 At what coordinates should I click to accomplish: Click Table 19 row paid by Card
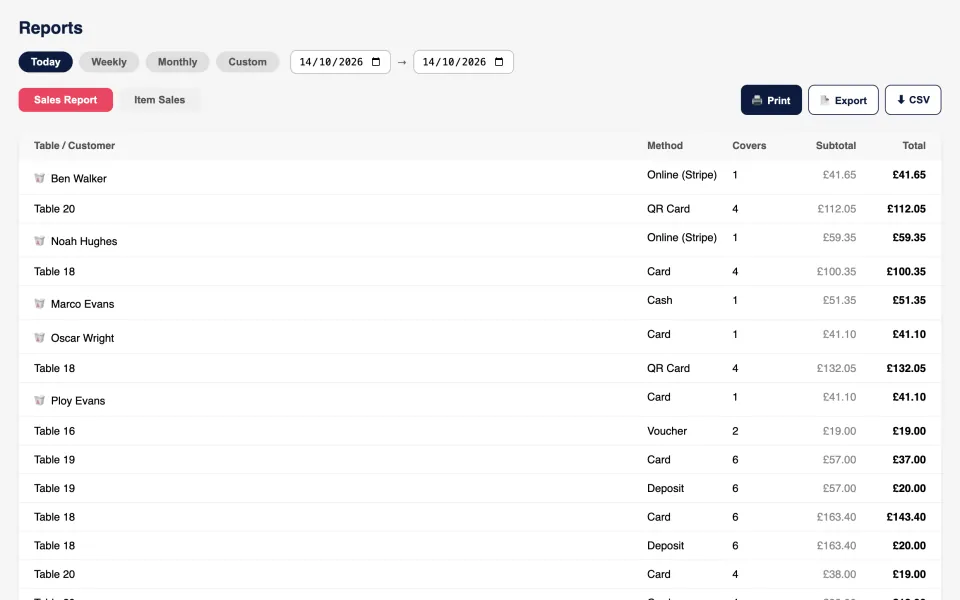(480, 459)
